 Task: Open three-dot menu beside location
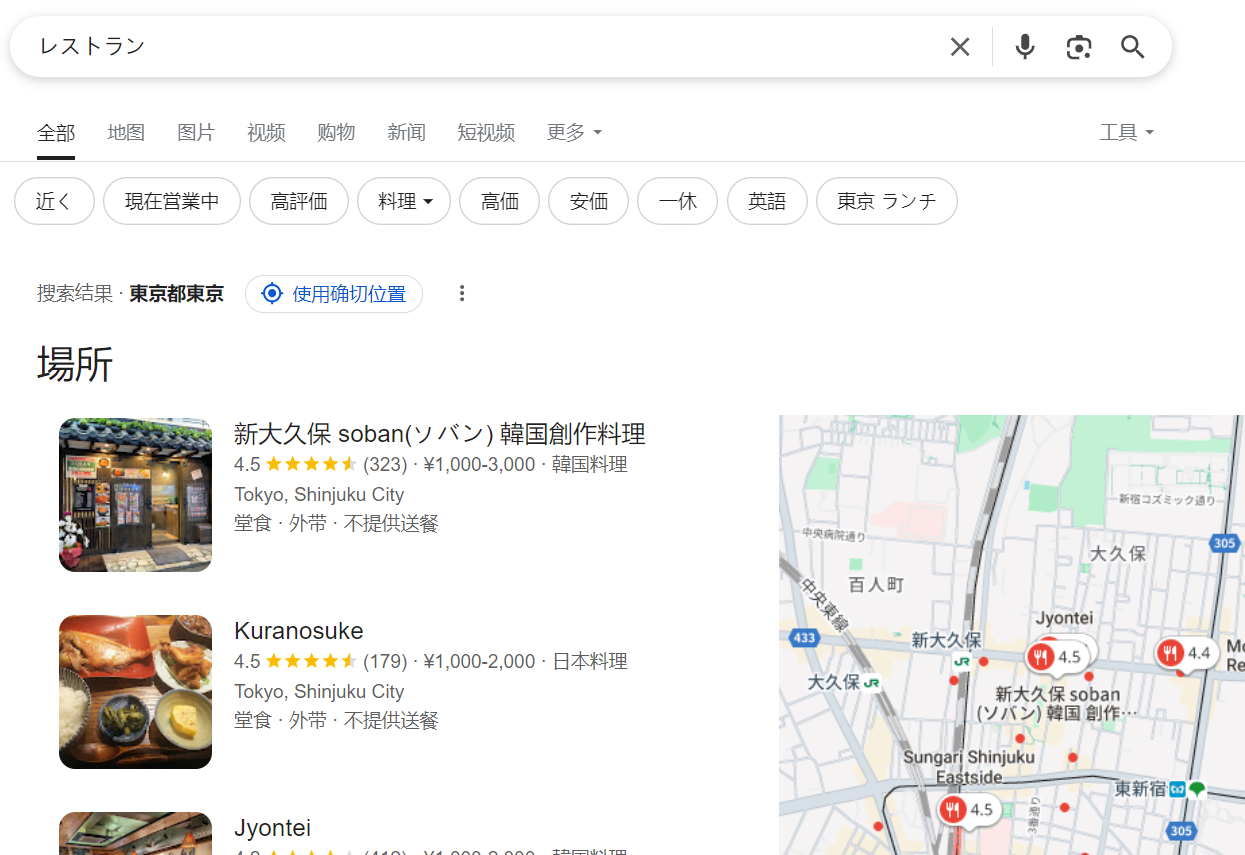(462, 293)
